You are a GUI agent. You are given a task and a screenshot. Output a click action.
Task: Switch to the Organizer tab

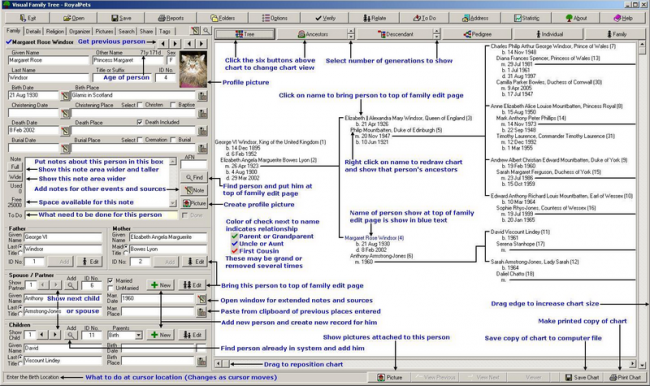tap(80, 32)
